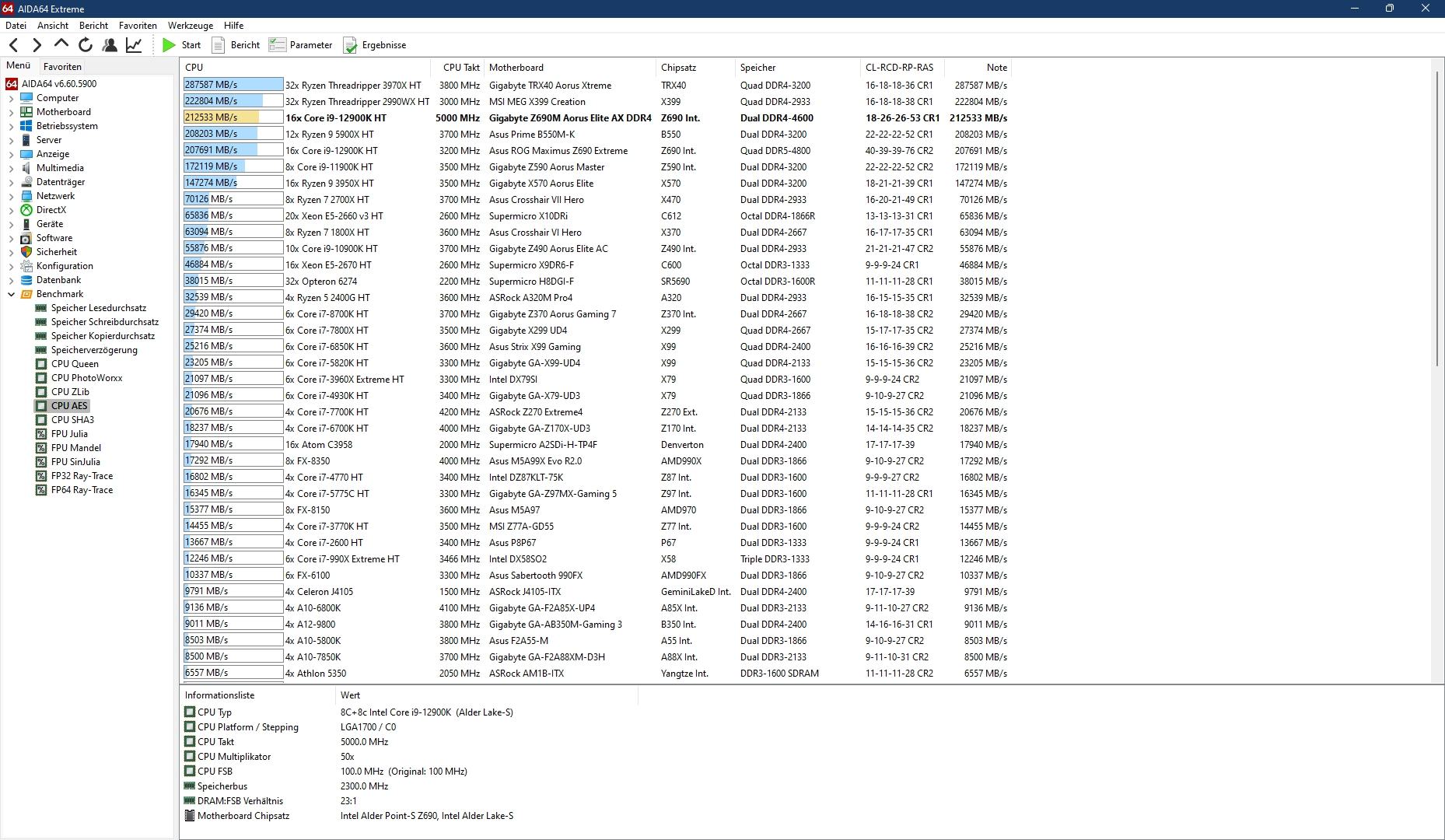The height and width of the screenshot is (840, 1445).
Task: Open the CPU SHA3 benchmark
Action: (x=72, y=420)
